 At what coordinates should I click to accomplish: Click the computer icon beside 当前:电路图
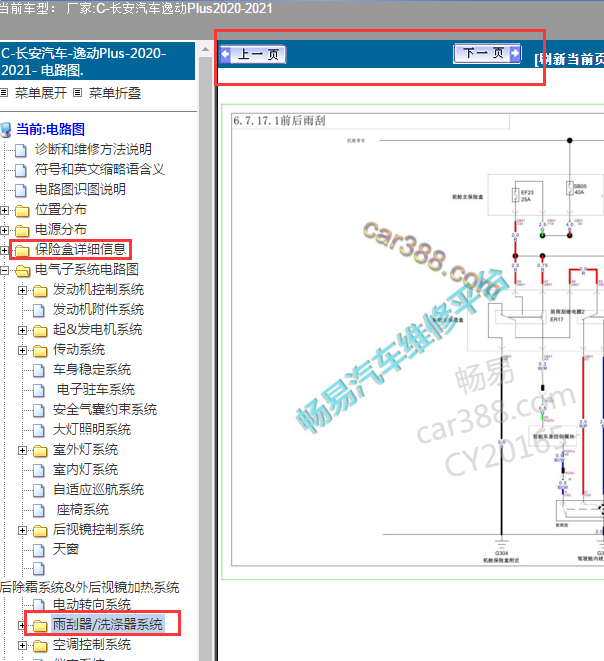6,130
